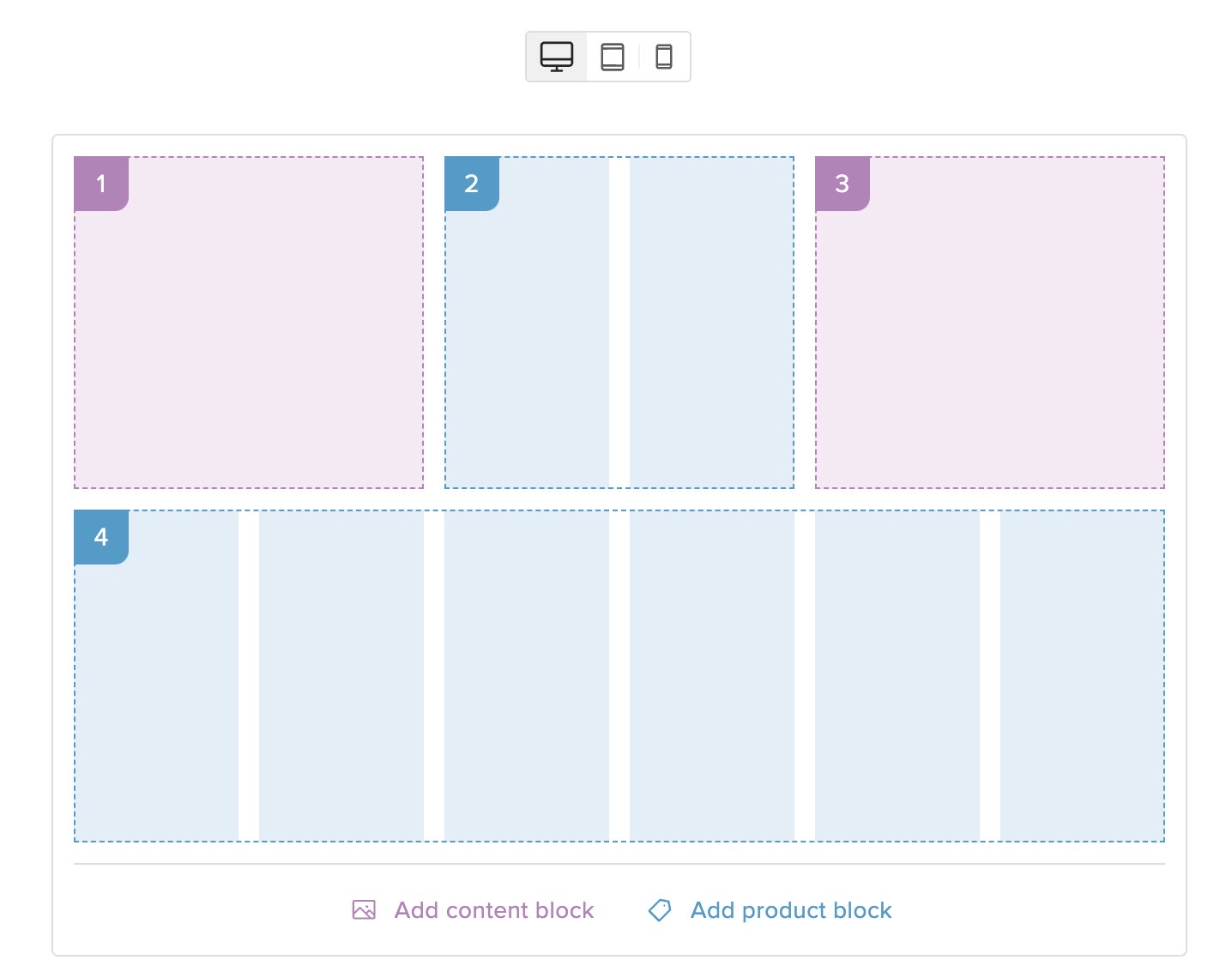Select content block 1 area
Viewport: 1232px width, 978px height.
coord(249,343)
